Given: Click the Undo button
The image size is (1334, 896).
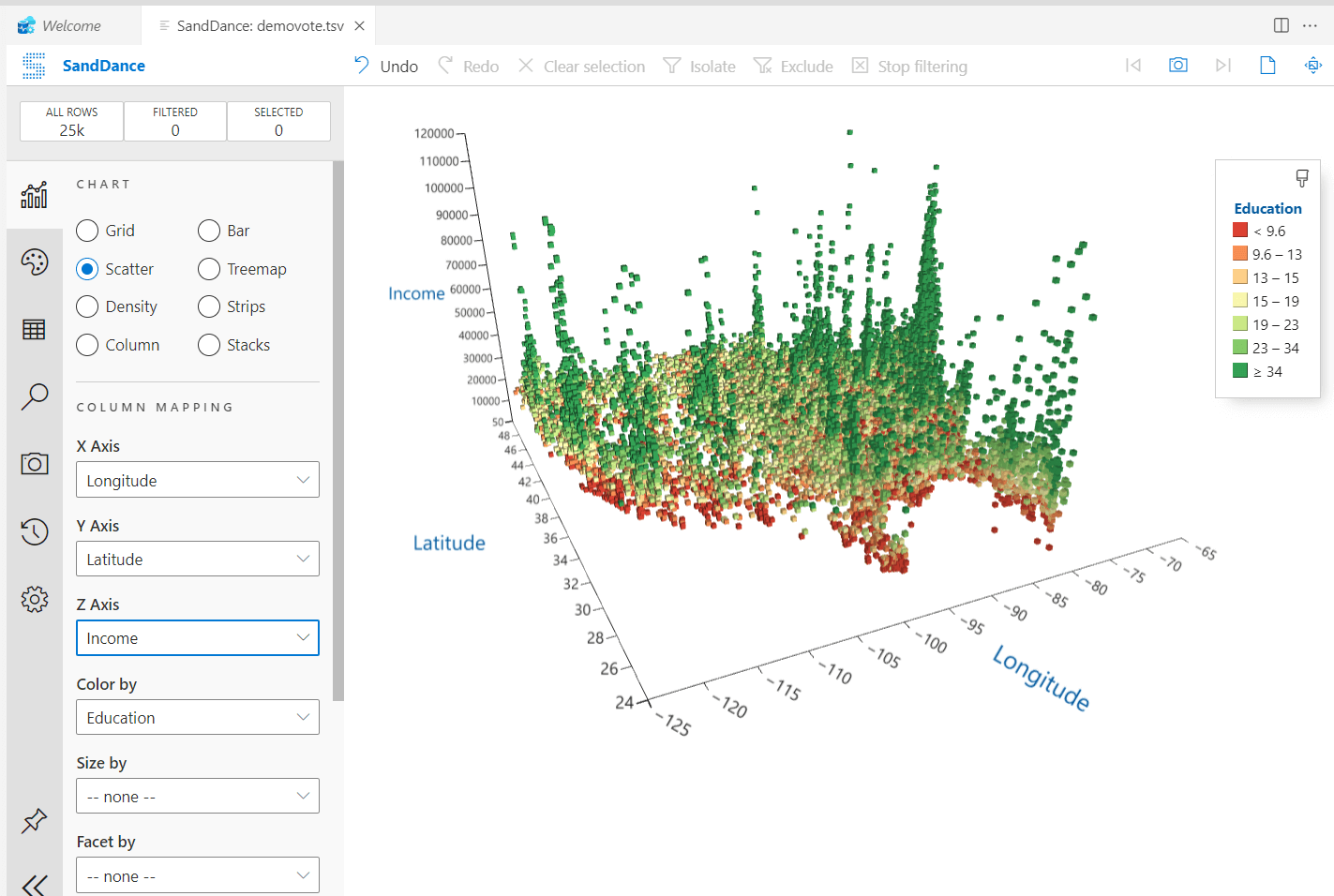Looking at the screenshot, I should click(386, 67).
